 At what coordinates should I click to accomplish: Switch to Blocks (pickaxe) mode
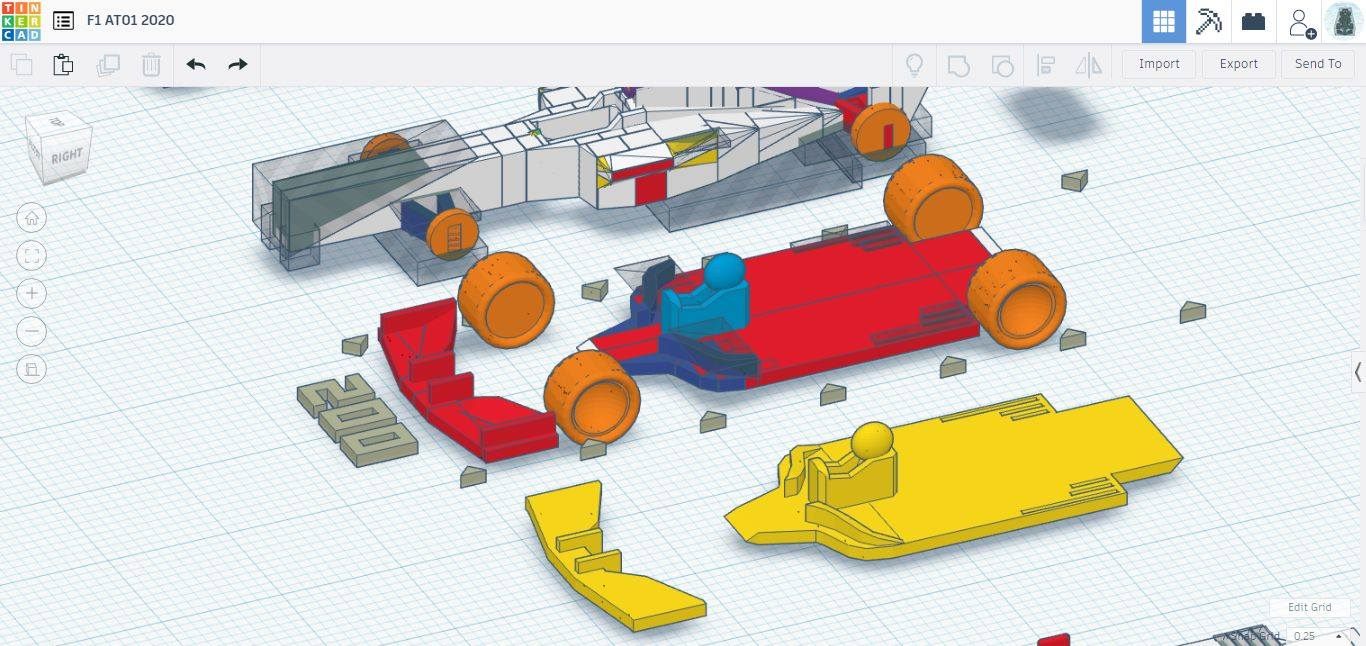pos(1209,21)
